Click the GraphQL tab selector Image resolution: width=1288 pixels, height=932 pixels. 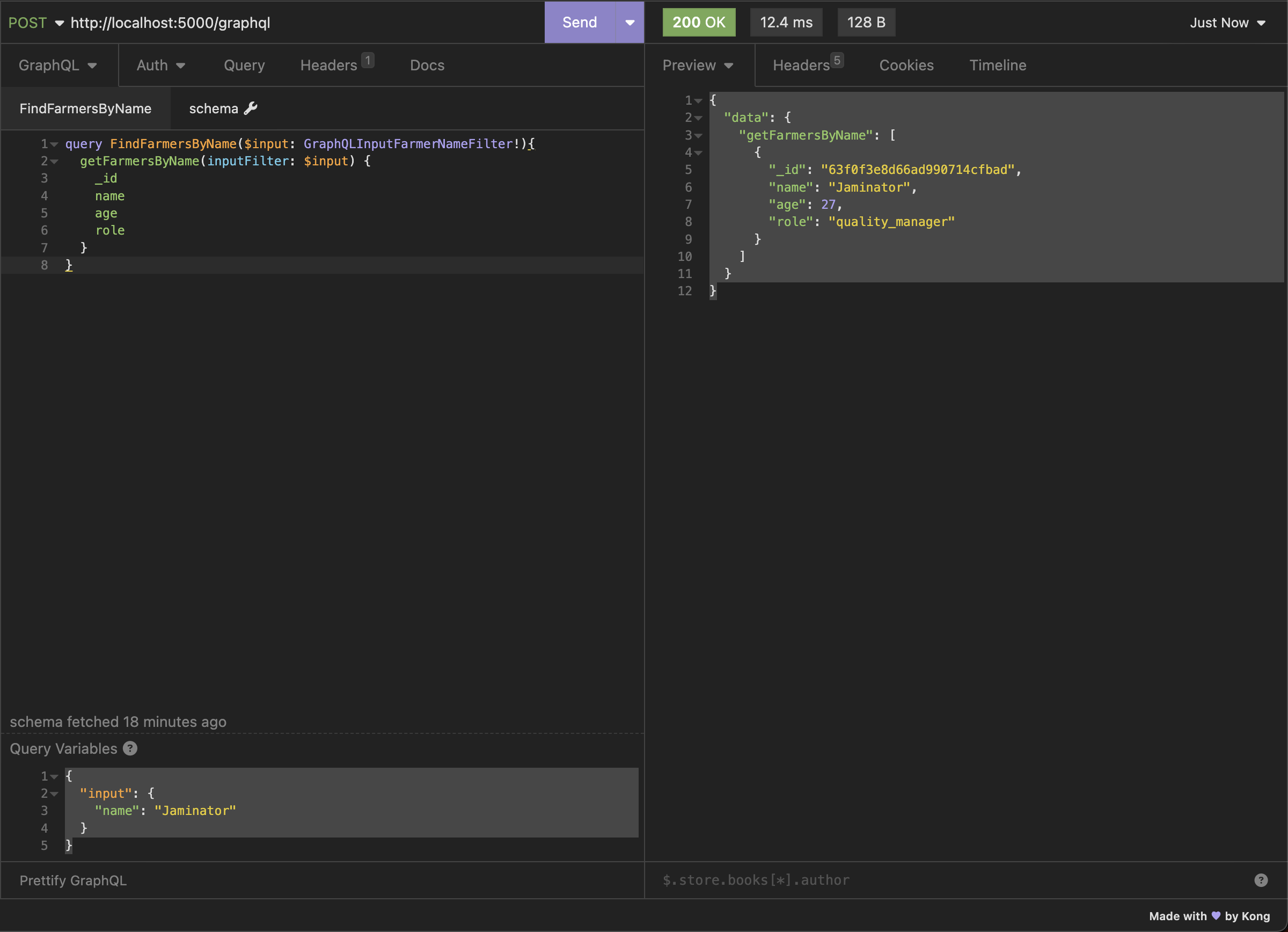tap(57, 65)
